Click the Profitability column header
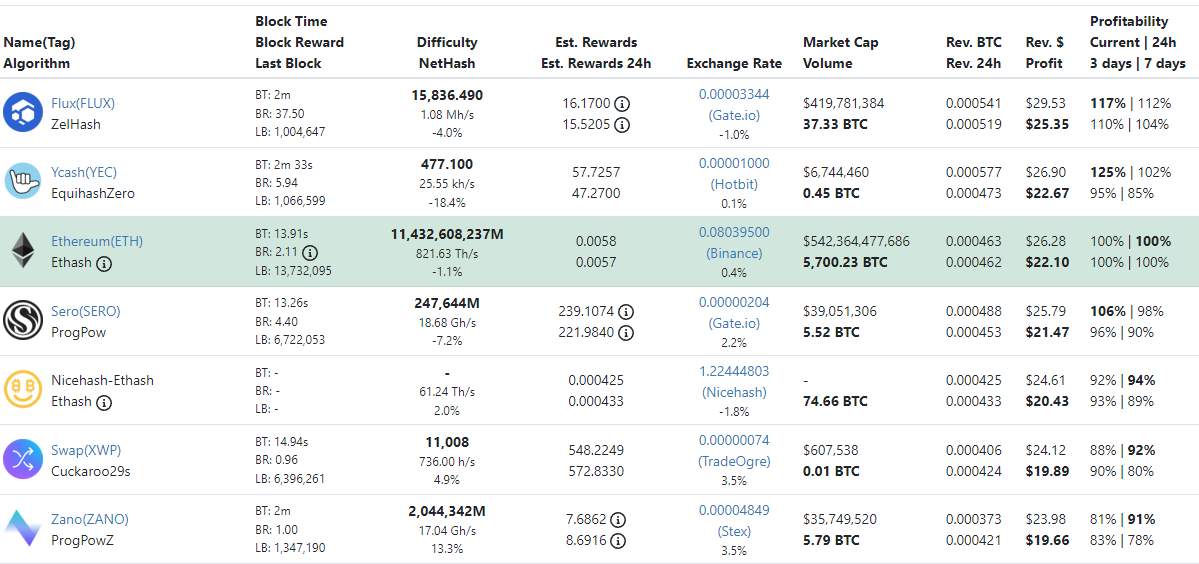 (1129, 21)
